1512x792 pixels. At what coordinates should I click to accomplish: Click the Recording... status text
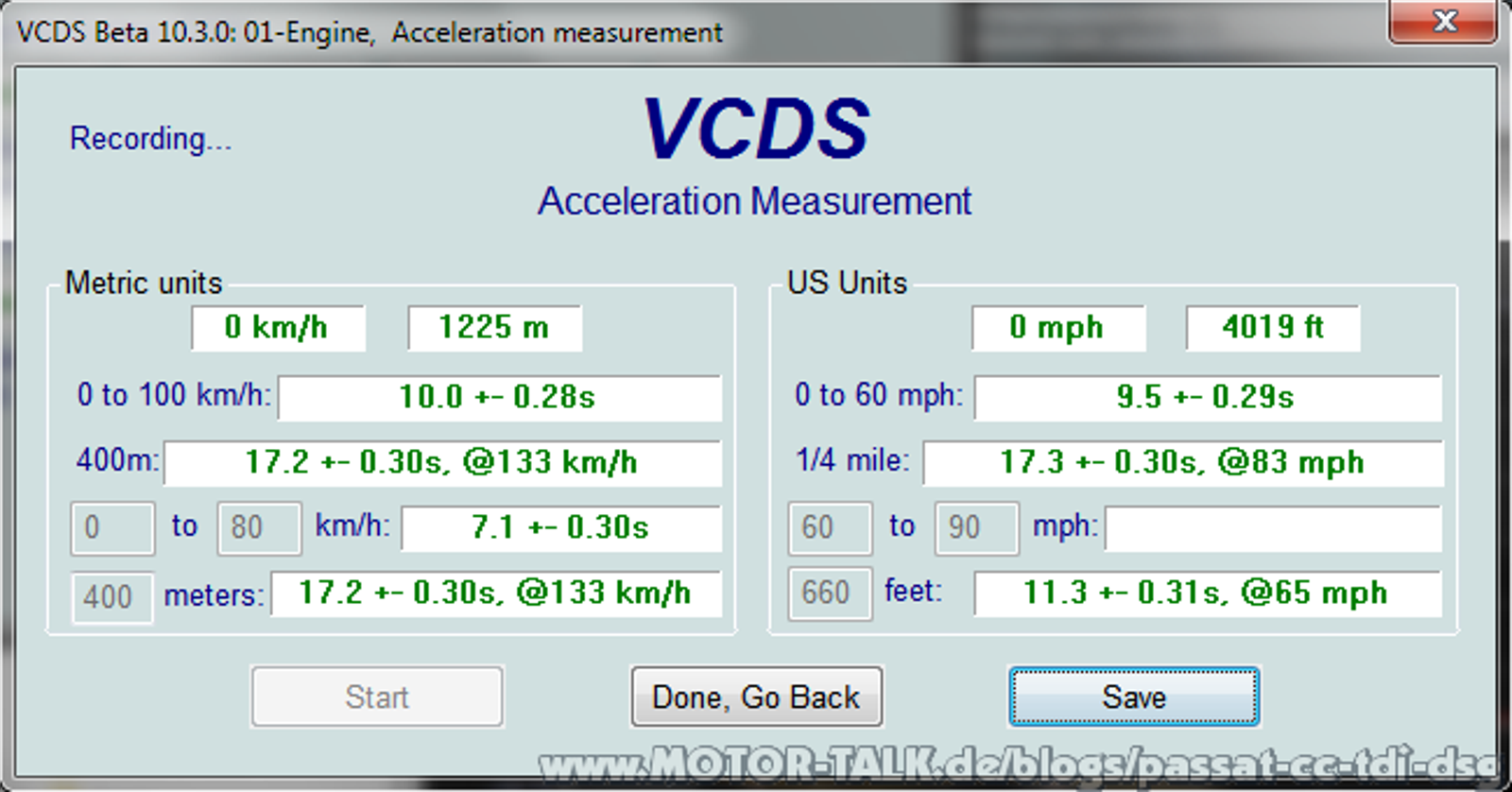(x=150, y=140)
